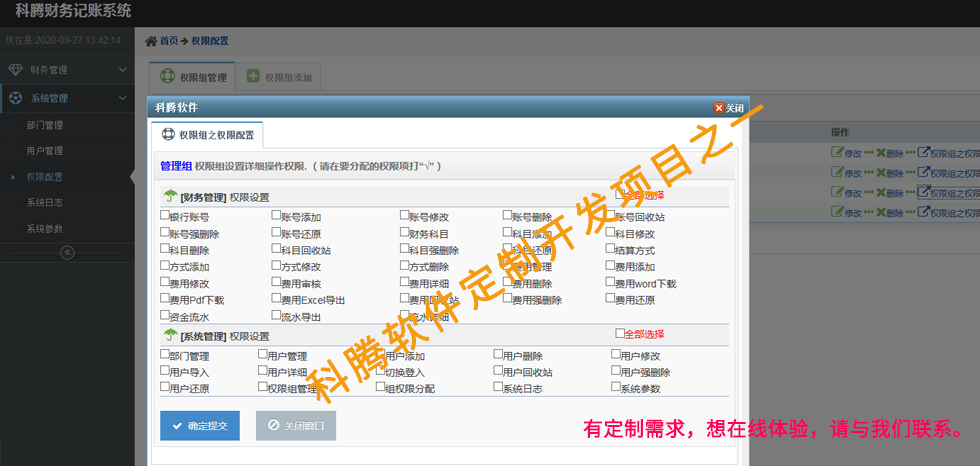
Task: Switch to the 权限组管理 tab
Action: [192, 77]
